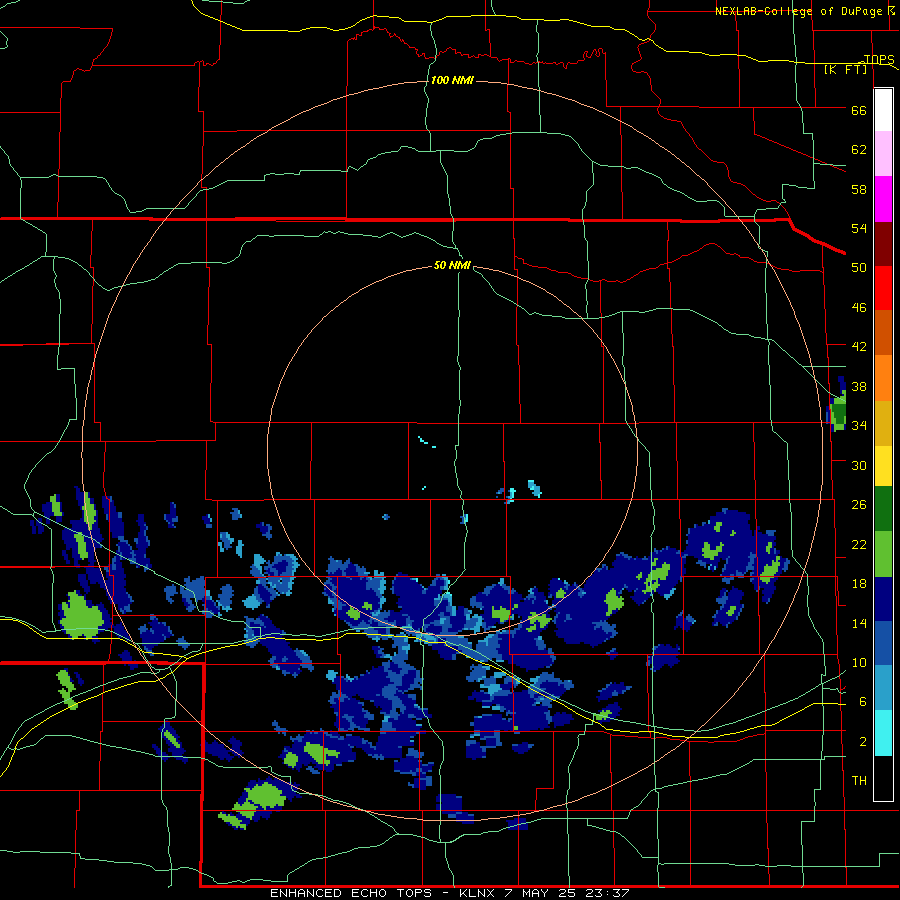This screenshot has height=900, width=900.
Task: Click the white swatch in the tops legend
Action: [883, 110]
